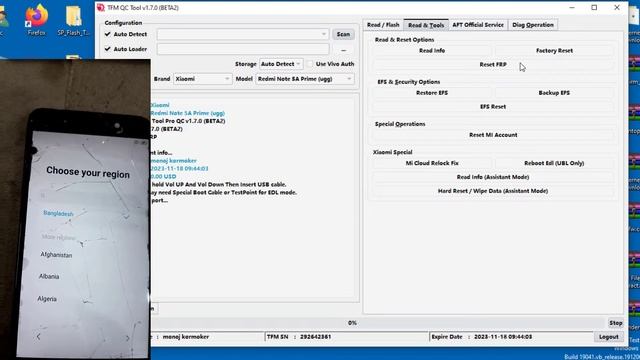Click the Factory Reset button
Image resolution: width=640 pixels, height=360 pixels.
554,51
